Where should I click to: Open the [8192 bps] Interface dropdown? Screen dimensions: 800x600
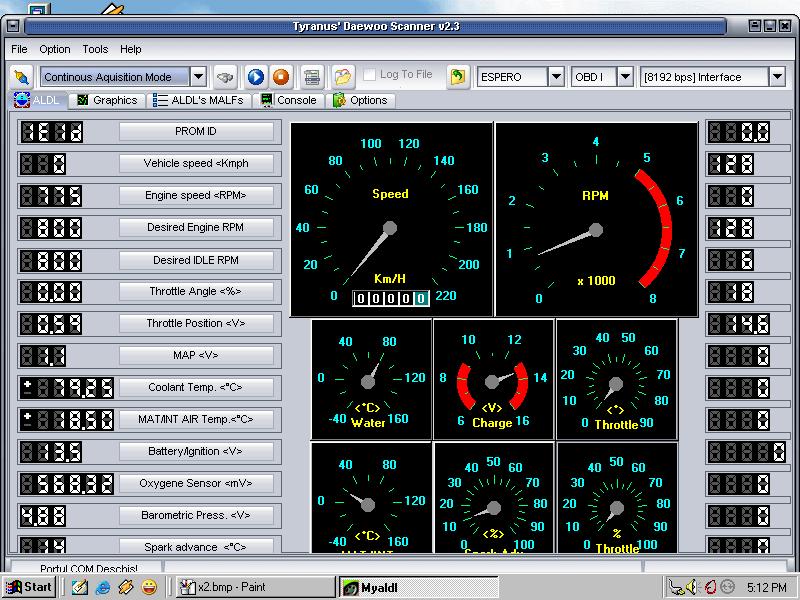tap(777, 76)
